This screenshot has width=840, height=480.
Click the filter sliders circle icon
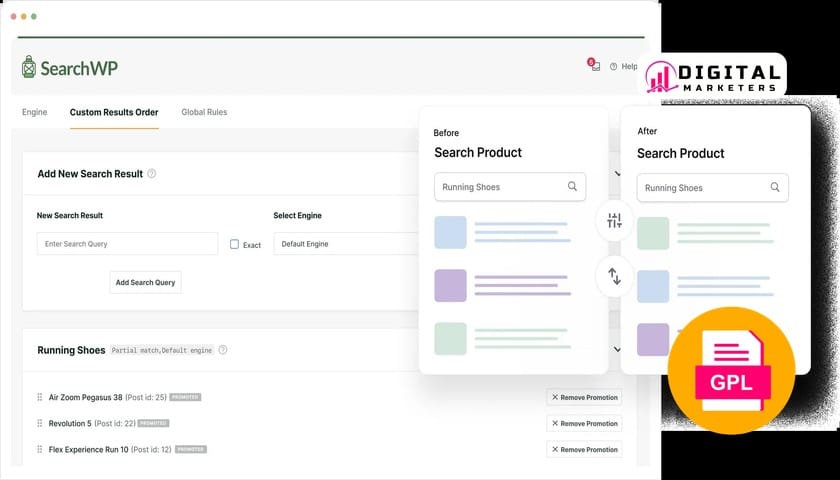614,221
